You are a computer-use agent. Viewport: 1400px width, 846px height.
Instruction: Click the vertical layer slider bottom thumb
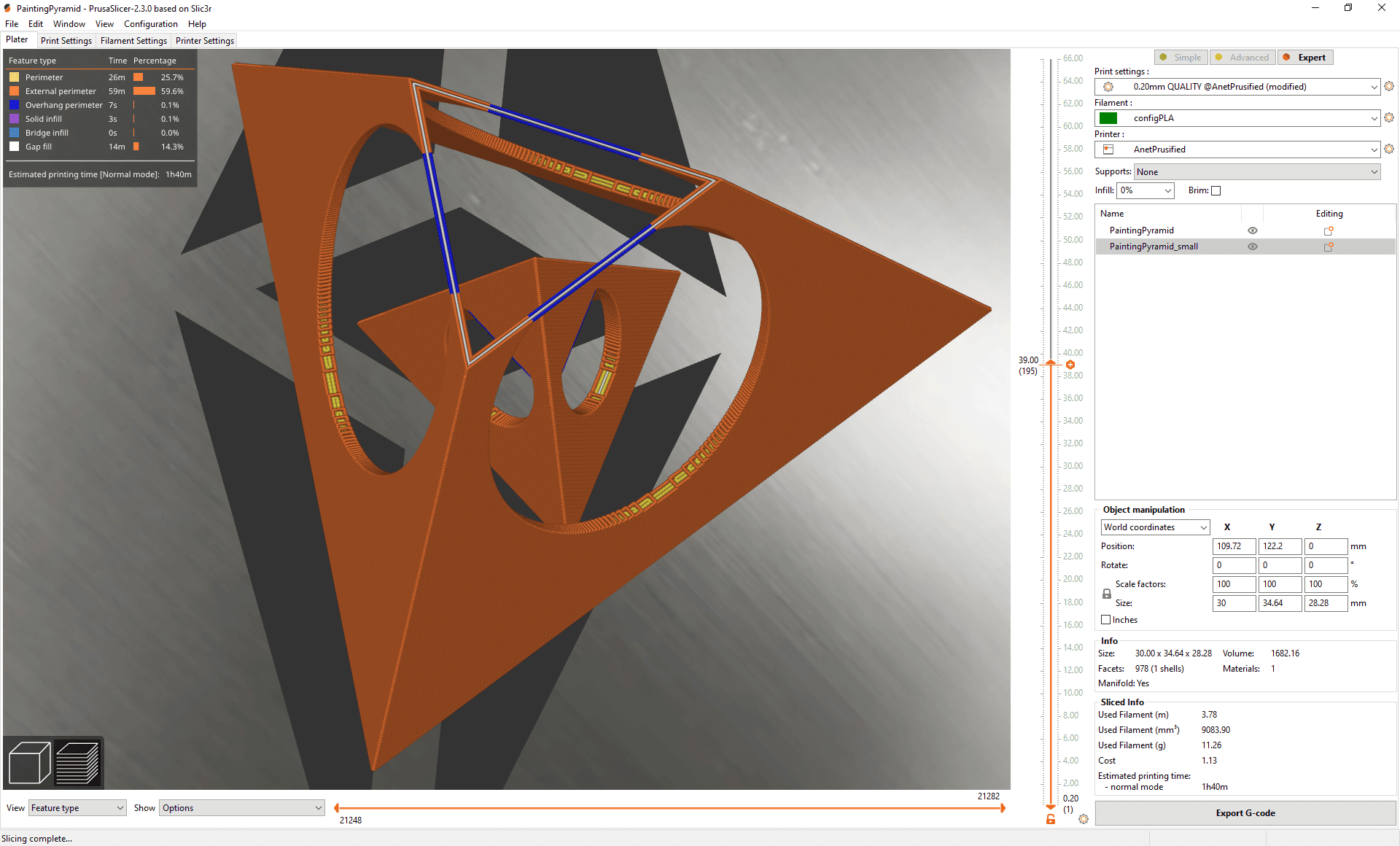tap(1051, 807)
